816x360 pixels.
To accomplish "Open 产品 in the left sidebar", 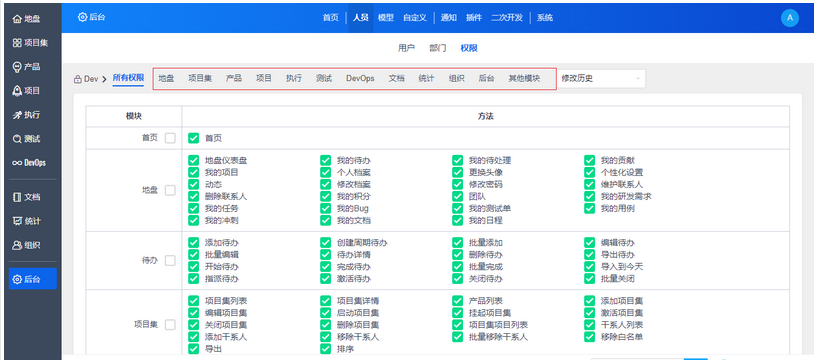I will tap(27, 67).
